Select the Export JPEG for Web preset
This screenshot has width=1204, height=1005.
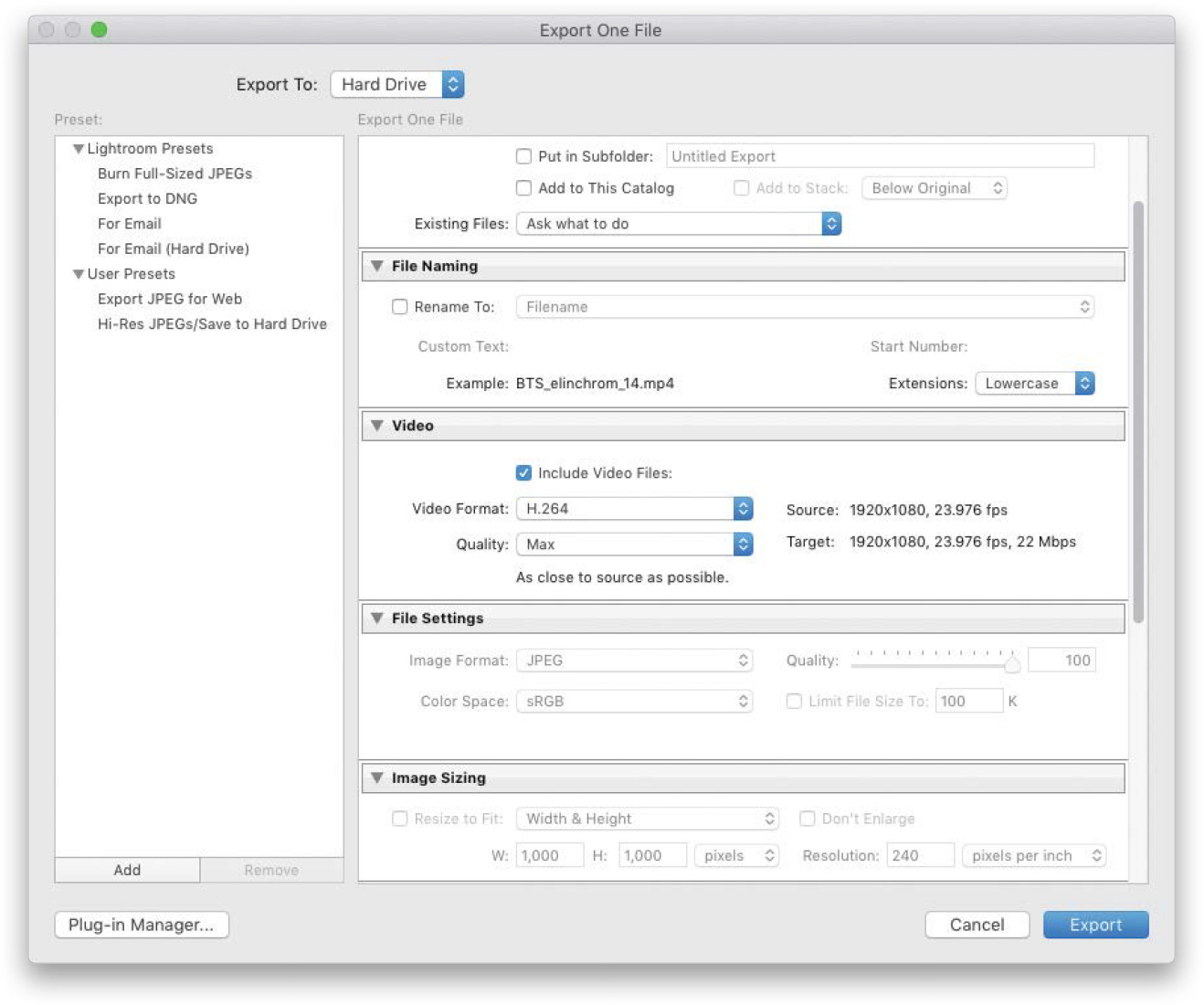pyautogui.click(x=170, y=299)
